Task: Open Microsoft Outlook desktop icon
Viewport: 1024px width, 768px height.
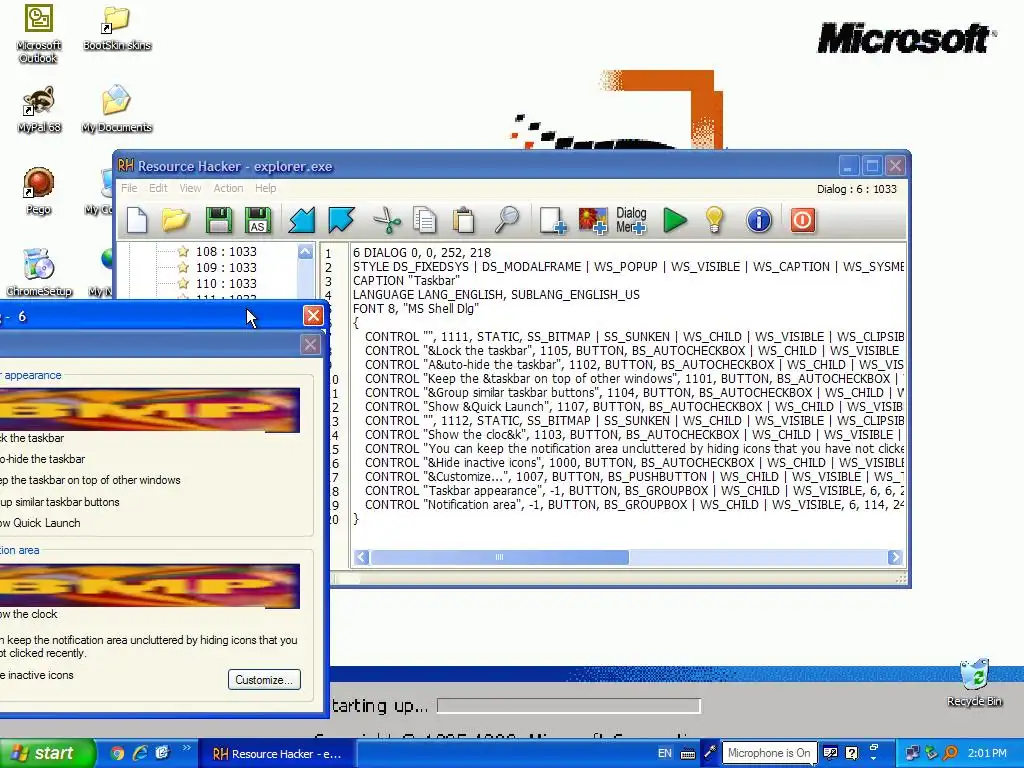Action: coord(39,34)
